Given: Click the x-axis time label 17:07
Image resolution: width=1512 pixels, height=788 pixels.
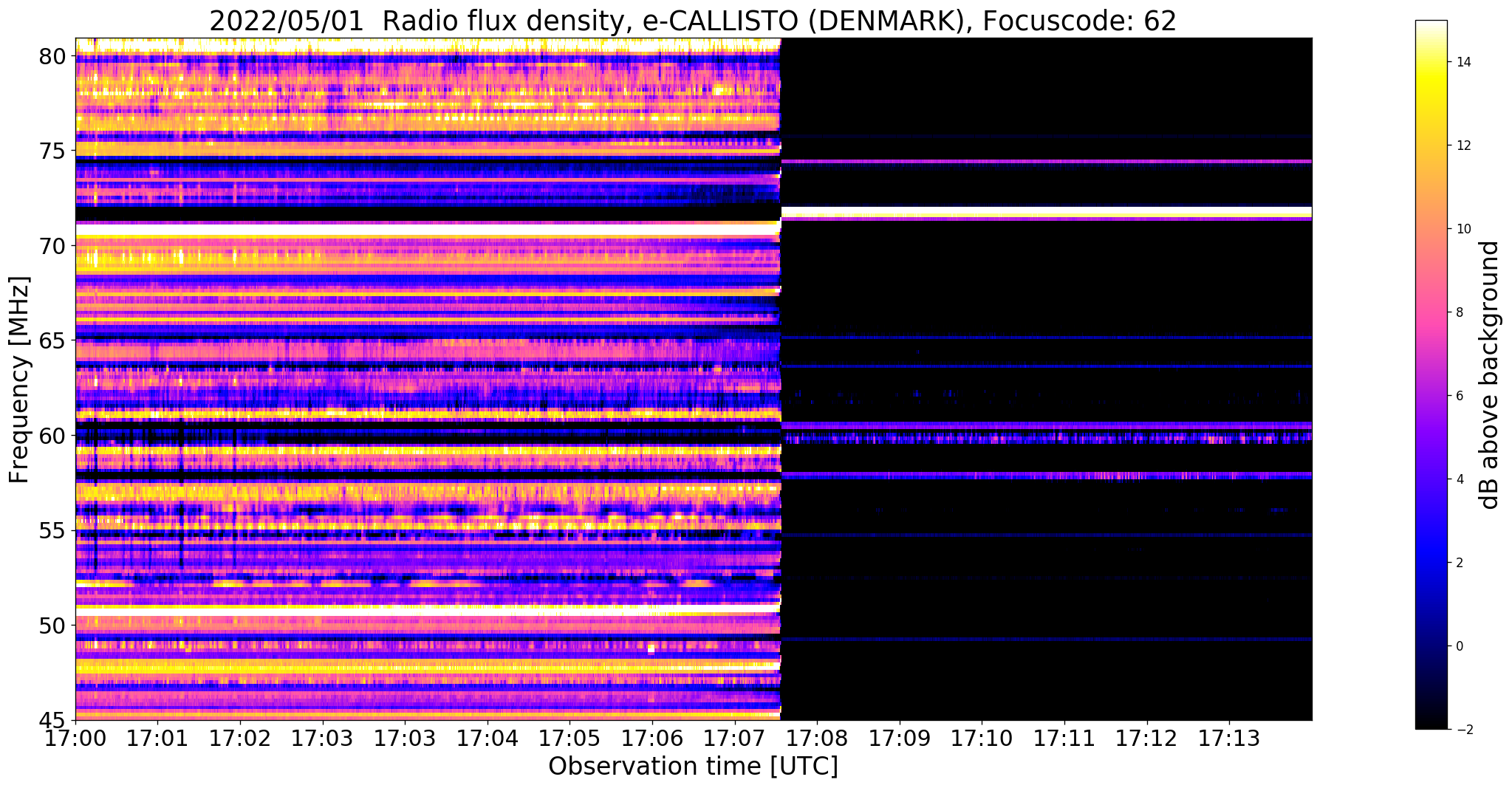Looking at the screenshot, I should pyautogui.click(x=735, y=738).
